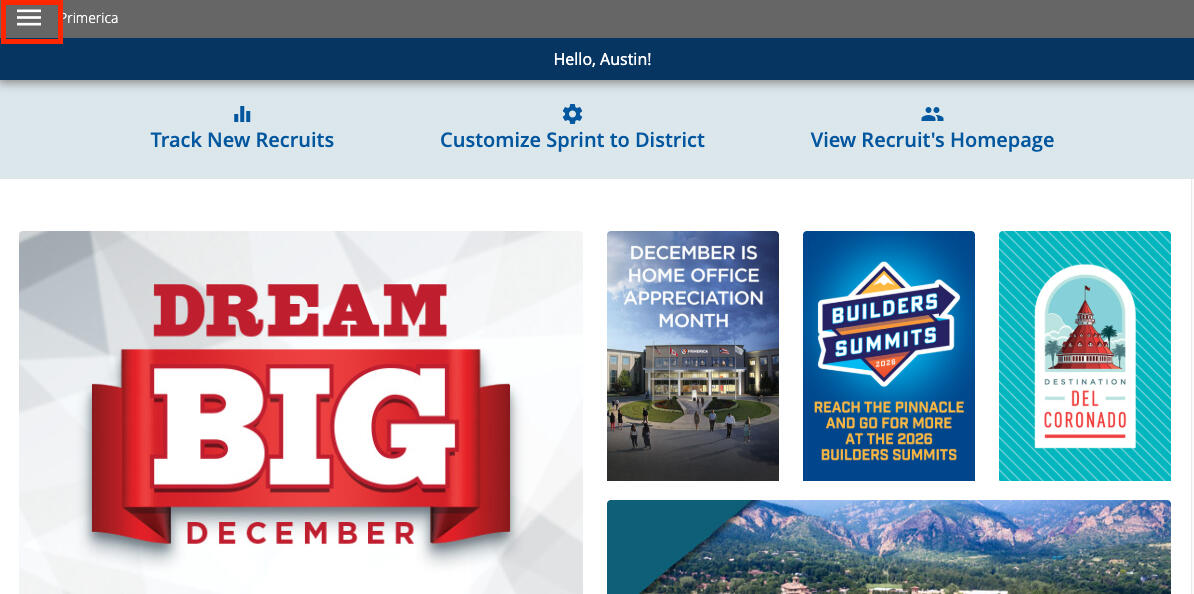
Task: Open the hamburger navigation menu
Action: click(30, 18)
